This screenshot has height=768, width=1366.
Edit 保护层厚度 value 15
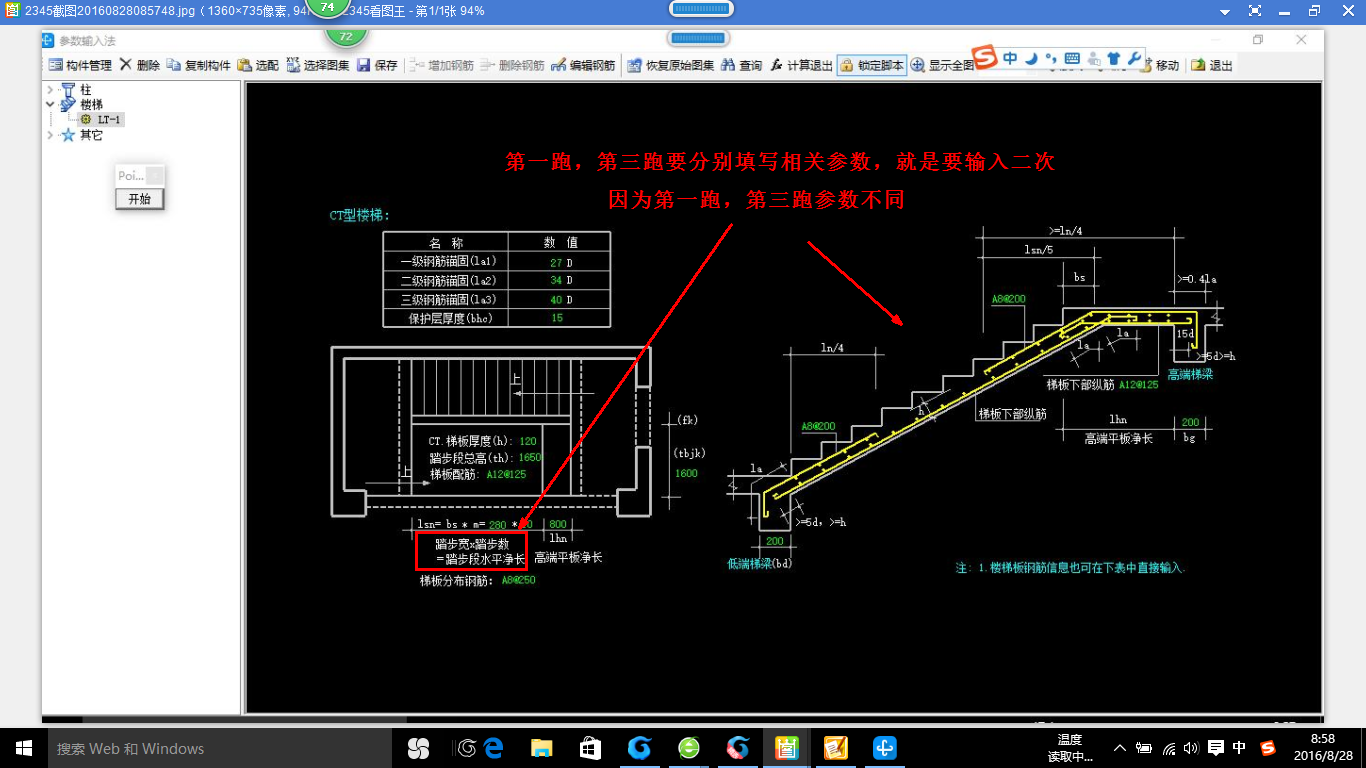click(x=557, y=318)
